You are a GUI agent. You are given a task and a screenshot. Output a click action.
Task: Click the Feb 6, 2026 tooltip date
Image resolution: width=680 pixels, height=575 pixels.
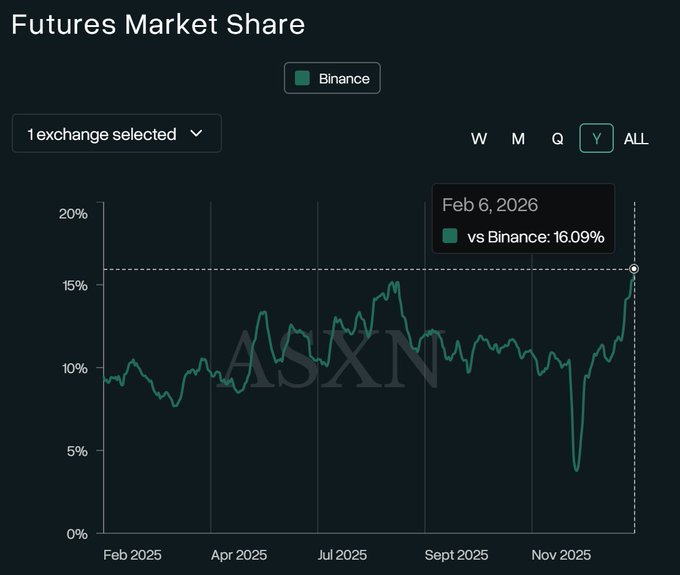point(490,205)
